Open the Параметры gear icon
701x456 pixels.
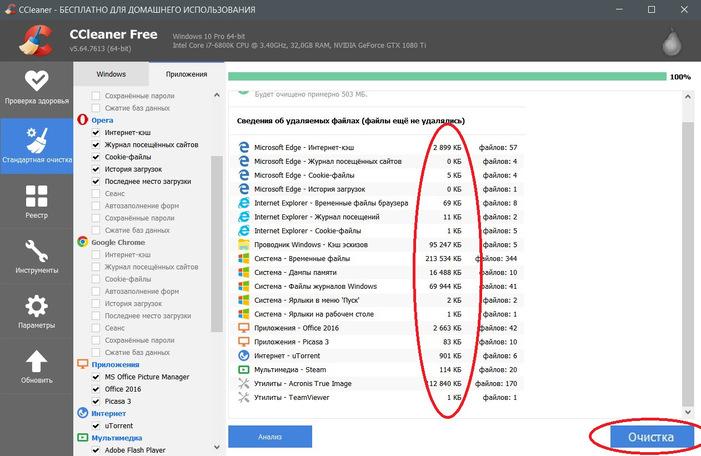[x=36, y=306]
